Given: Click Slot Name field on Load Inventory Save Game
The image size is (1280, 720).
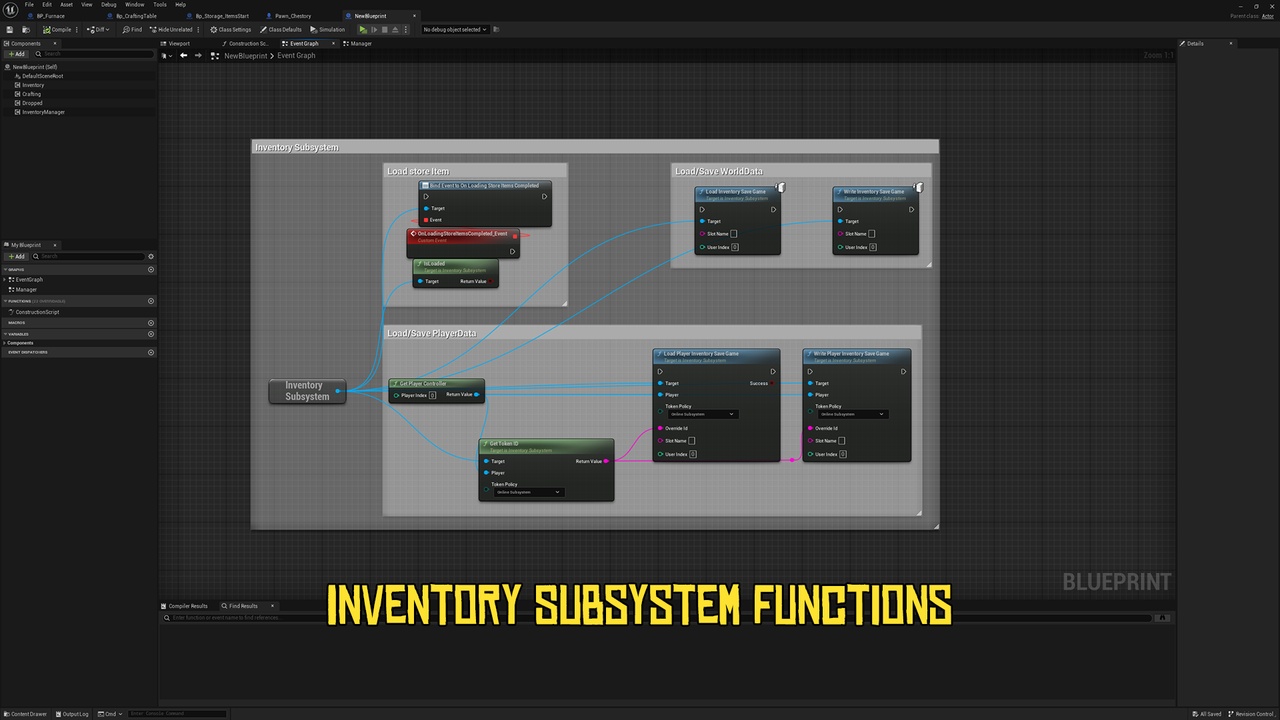Looking at the screenshot, I should [734, 234].
